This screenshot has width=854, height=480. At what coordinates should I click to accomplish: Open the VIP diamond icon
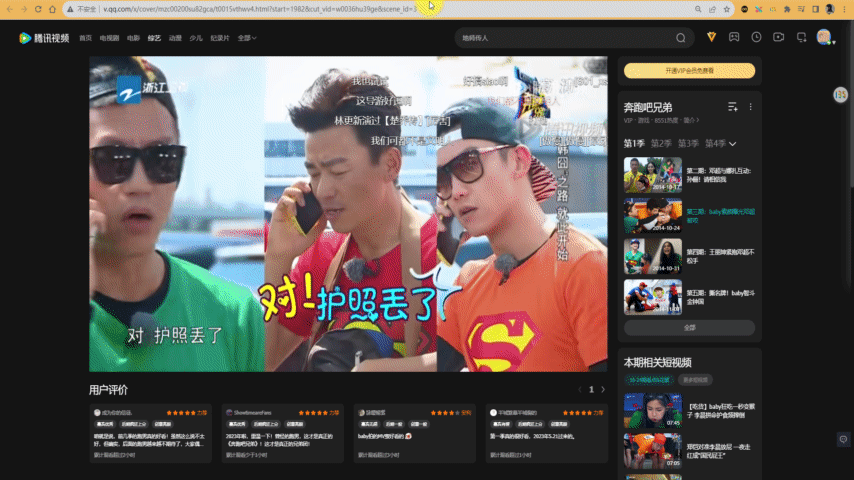click(x=711, y=37)
